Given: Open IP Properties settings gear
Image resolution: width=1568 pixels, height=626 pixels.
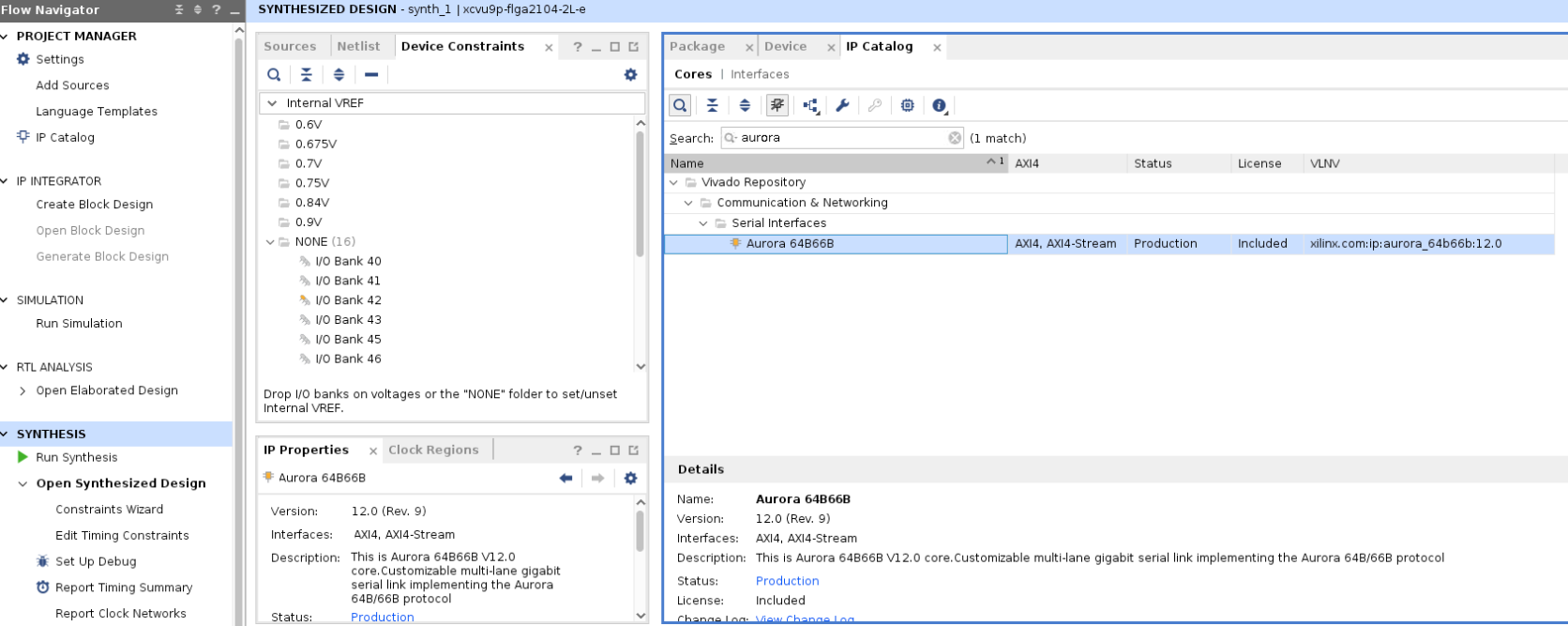Looking at the screenshot, I should point(630,478).
